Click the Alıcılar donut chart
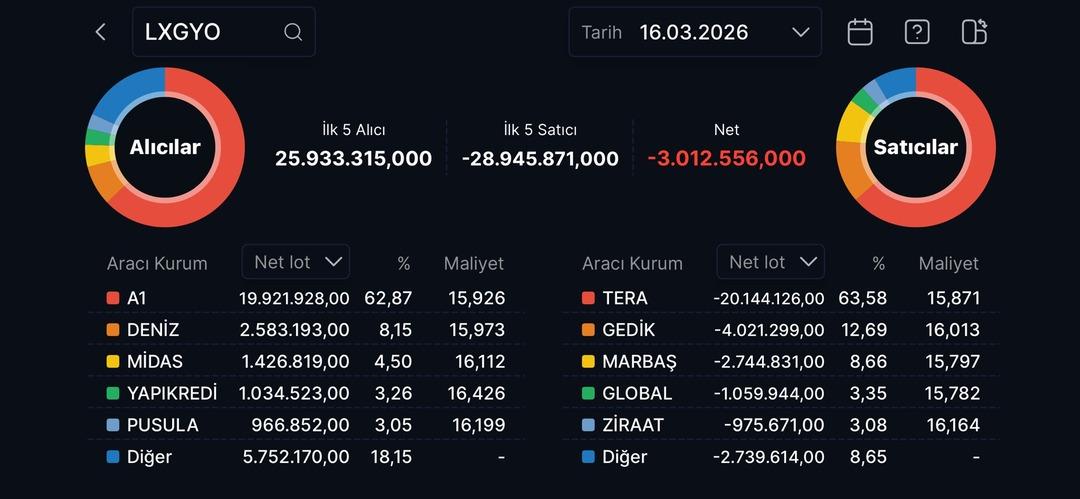 (165, 147)
